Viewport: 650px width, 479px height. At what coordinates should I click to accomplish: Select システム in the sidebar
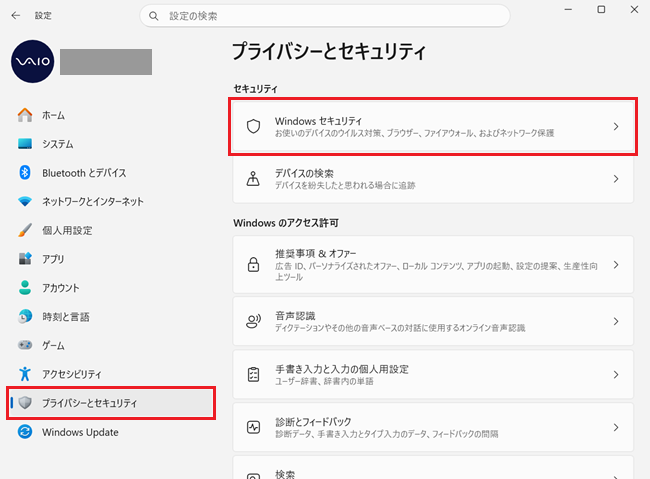pos(111,144)
